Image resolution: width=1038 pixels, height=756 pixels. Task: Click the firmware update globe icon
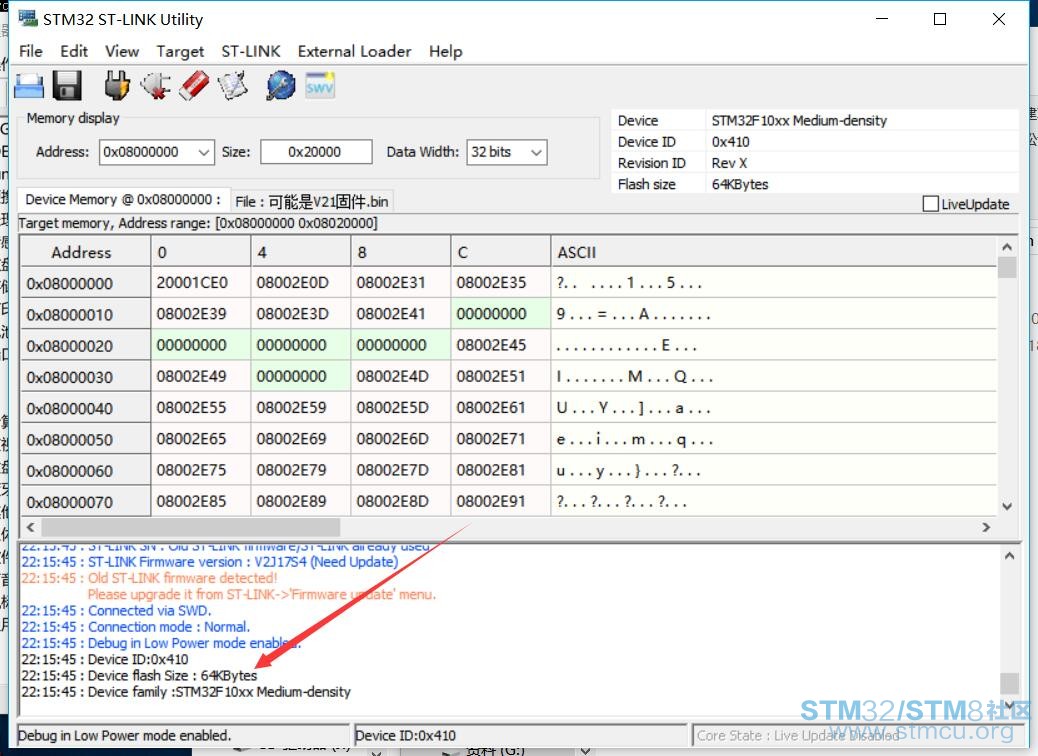pyautogui.click(x=281, y=86)
